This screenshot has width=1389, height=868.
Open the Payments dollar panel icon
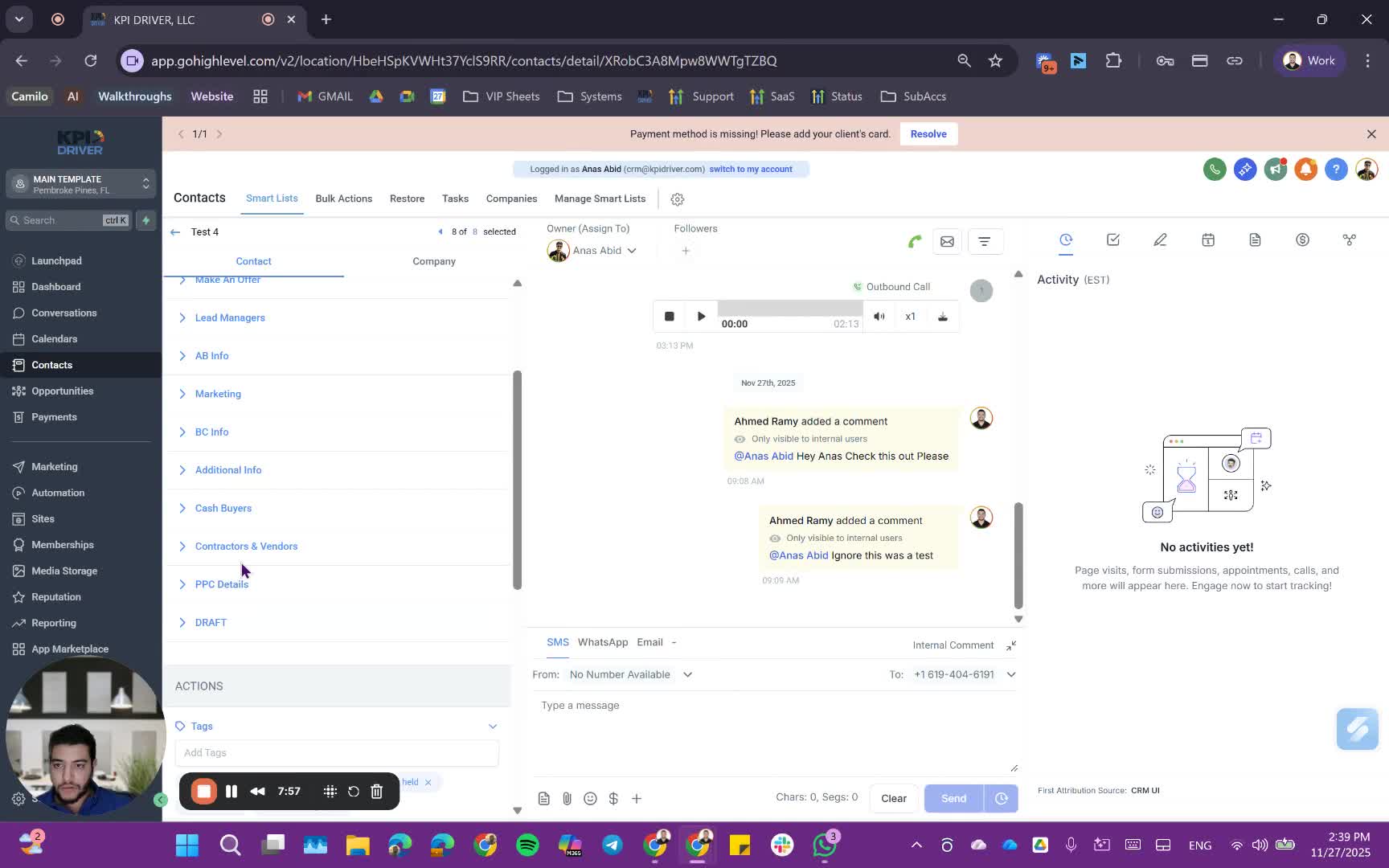pos(1302,240)
